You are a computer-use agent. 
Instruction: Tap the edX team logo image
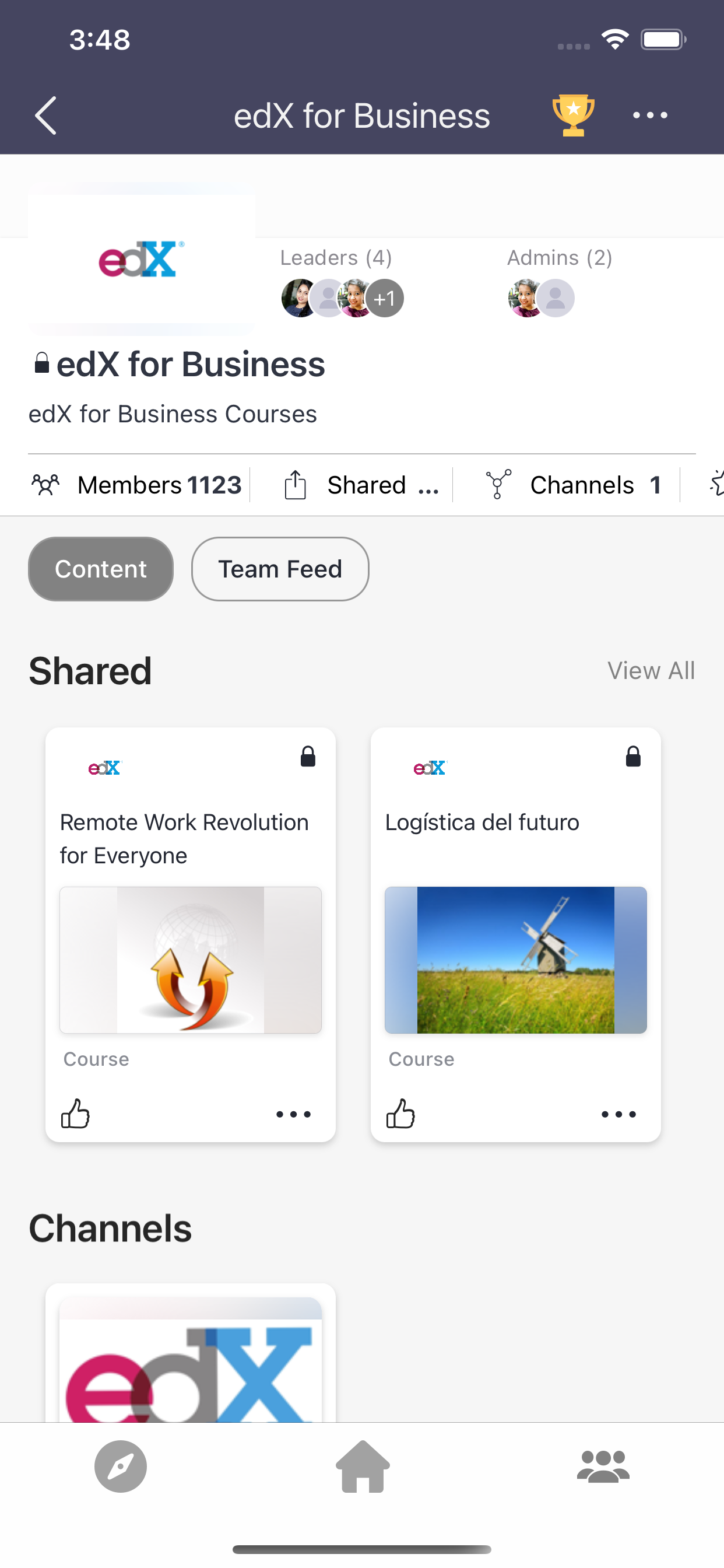point(141,260)
